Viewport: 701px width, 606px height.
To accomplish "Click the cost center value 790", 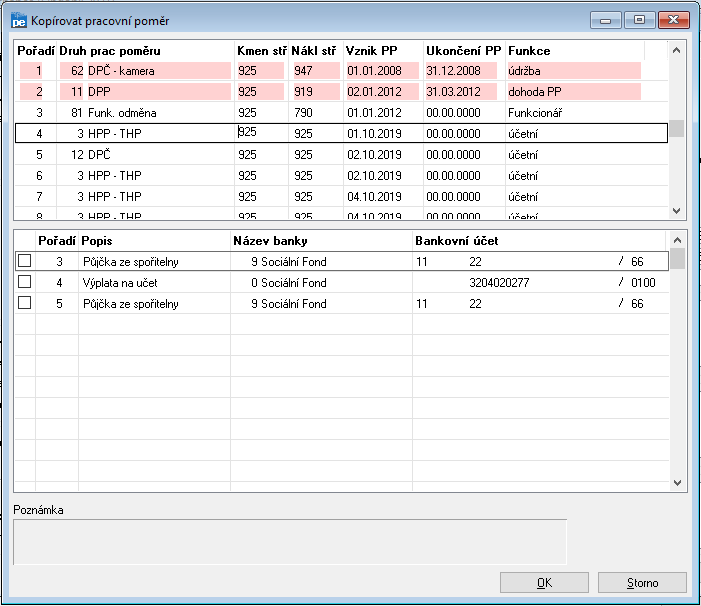I will coord(303,113).
